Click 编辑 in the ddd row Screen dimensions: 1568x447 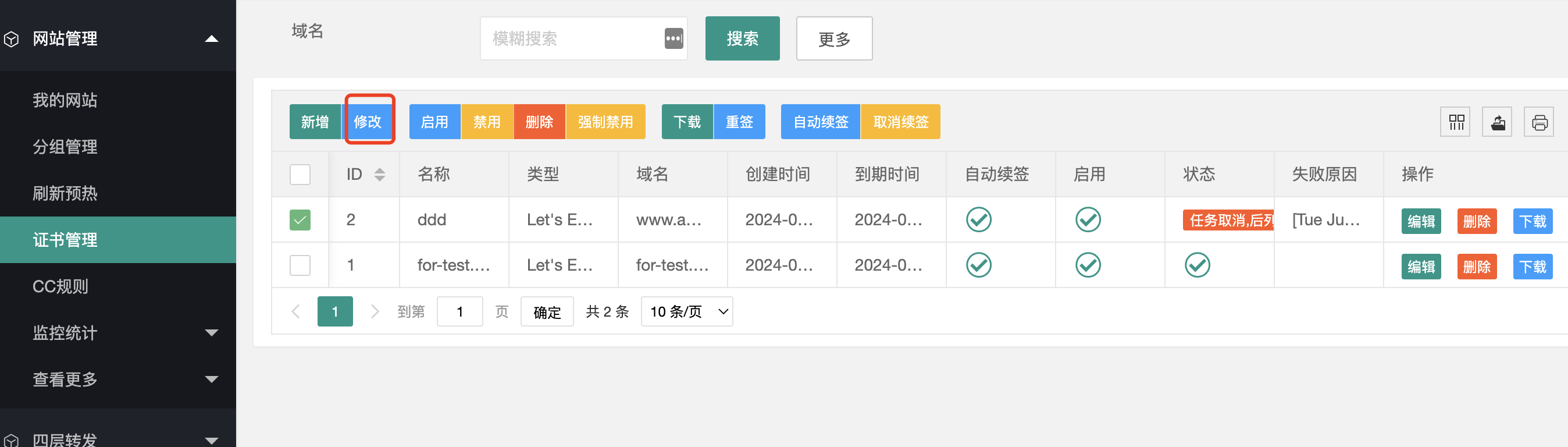point(1421,221)
